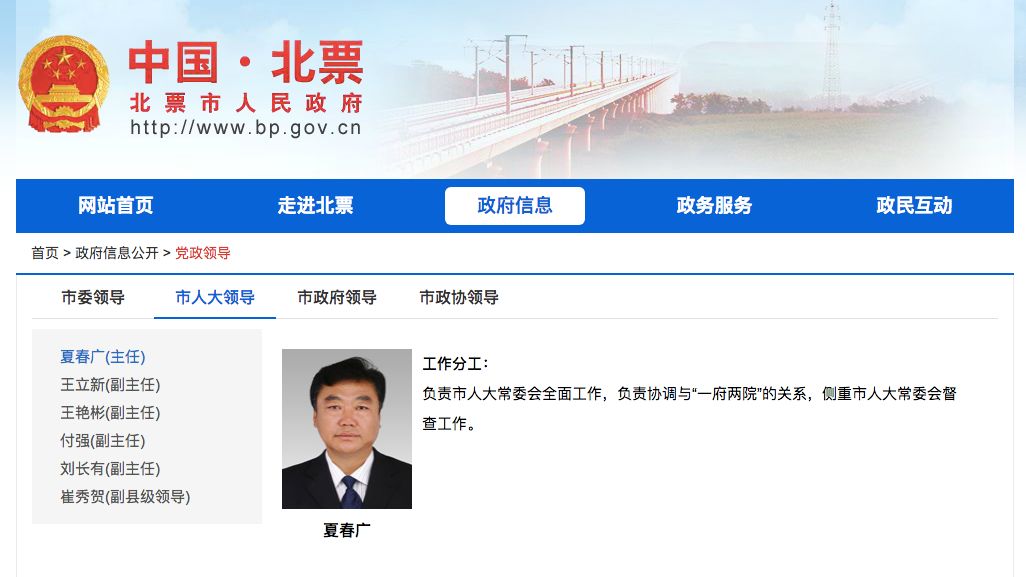Open 政民互动 in the navigation bar
Viewport: 1026px width, 577px height.
click(914, 205)
